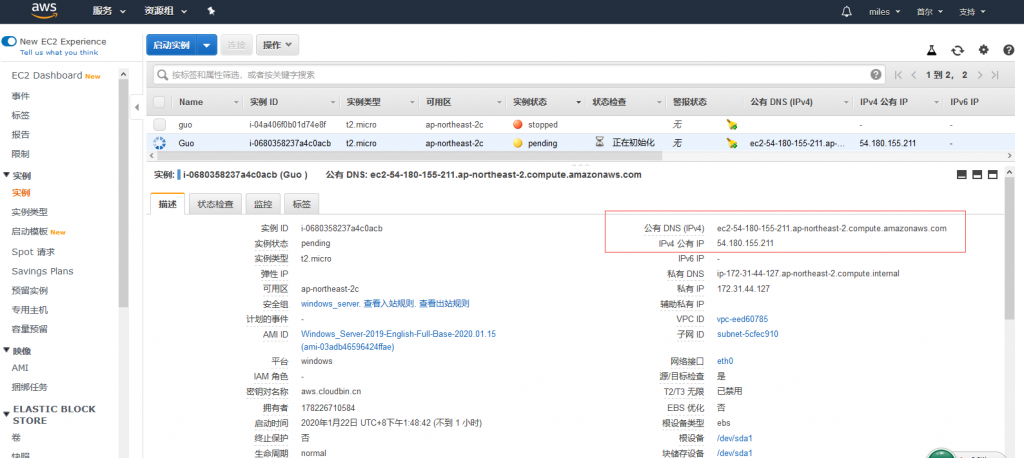The image size is (1024, 458).
Task: Click the AWS logo home icon
Action: [x=43, y=10]
